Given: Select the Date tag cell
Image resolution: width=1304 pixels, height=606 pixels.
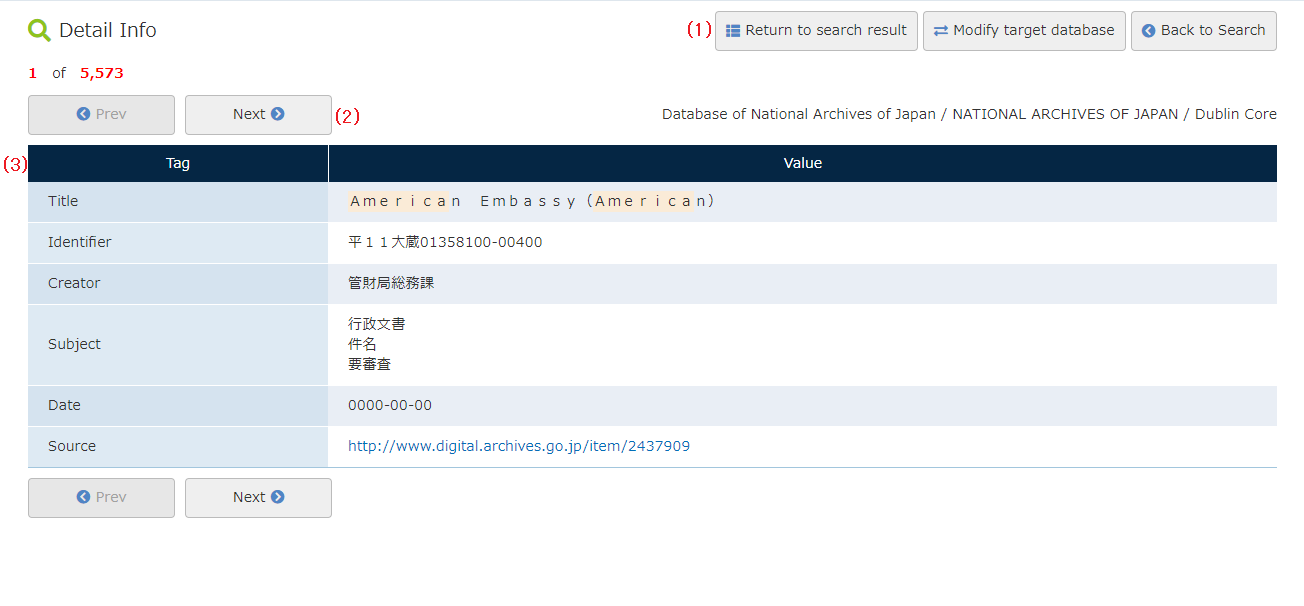Looking at the screenshot, I should click(178, 406).
